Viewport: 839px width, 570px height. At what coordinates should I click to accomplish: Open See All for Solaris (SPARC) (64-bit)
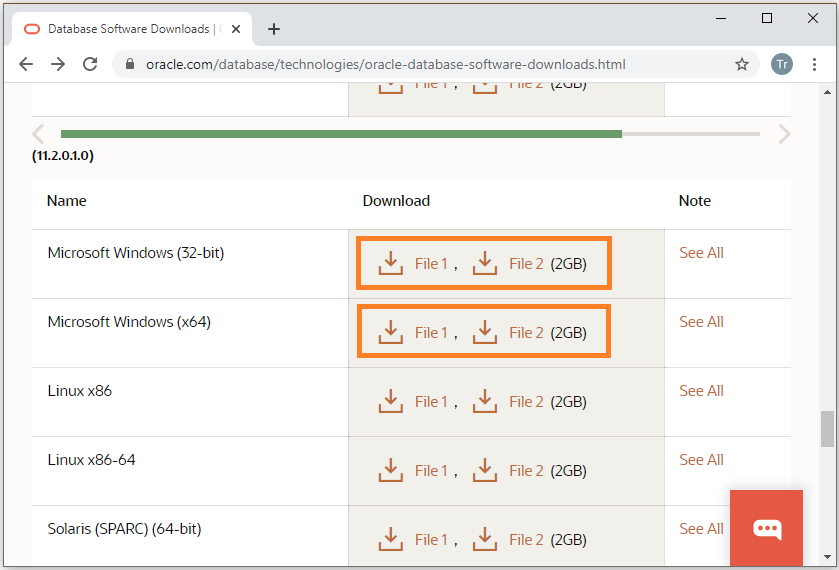[701, 529]
